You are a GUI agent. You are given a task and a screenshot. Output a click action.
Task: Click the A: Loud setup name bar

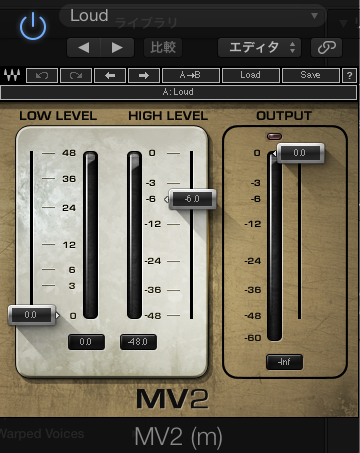pyautogui.click(x=179, y=92)
